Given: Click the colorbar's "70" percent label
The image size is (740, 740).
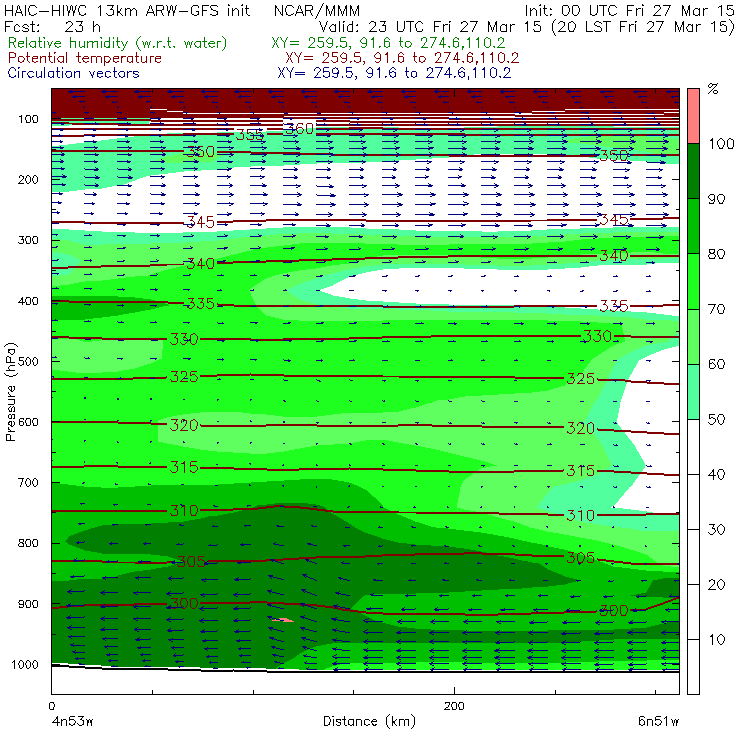Looking at the screenshot, I should click(x=716, y=309).
